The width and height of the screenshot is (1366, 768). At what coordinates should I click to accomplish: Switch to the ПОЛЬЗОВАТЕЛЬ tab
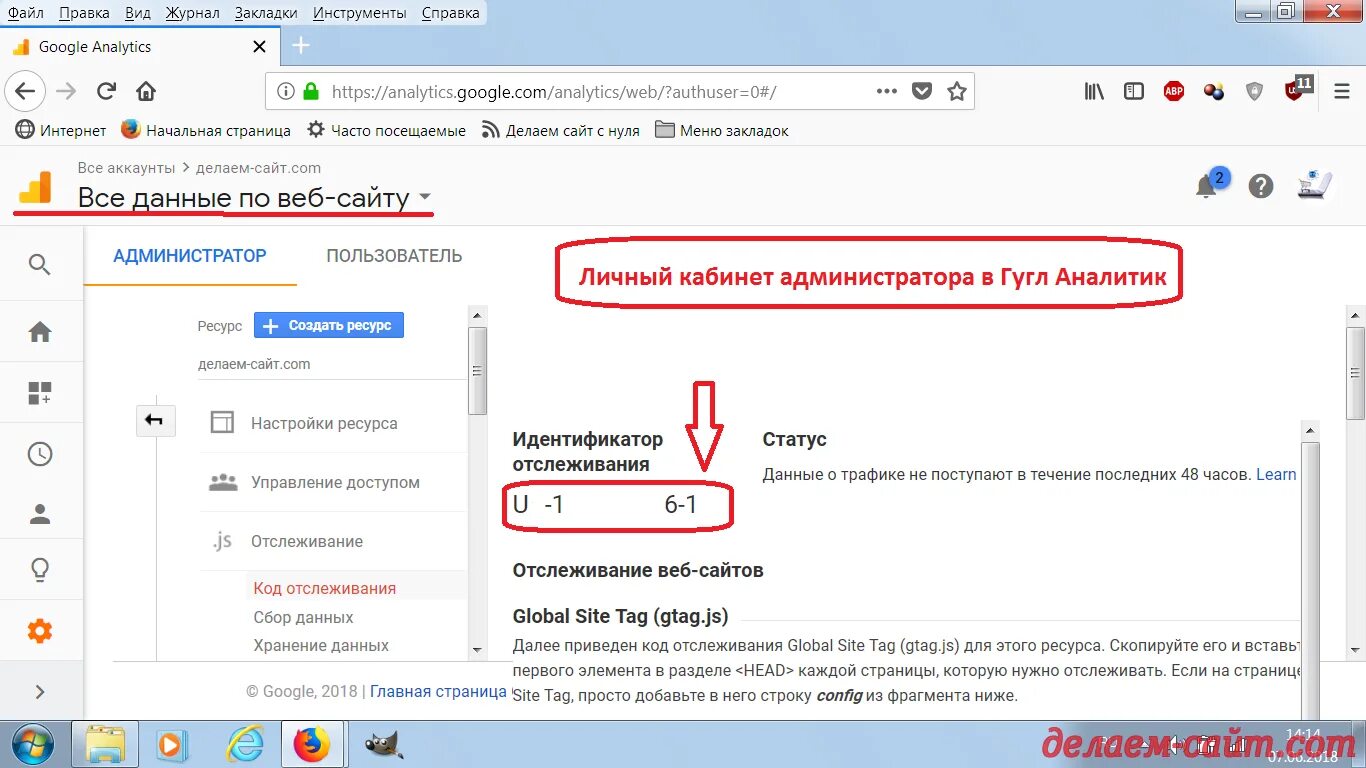tap(394, 256)
